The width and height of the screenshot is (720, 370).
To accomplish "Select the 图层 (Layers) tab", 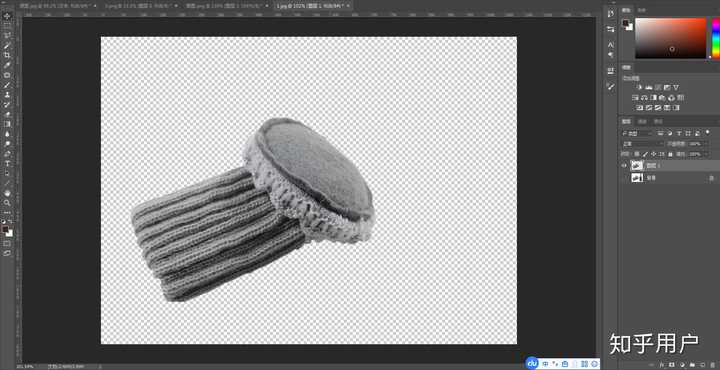I will [x=626, y=121].
